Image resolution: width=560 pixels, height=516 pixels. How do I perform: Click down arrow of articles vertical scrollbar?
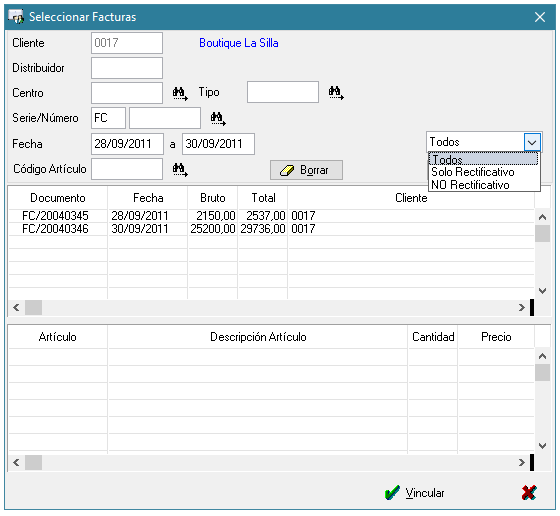[542, 446]
